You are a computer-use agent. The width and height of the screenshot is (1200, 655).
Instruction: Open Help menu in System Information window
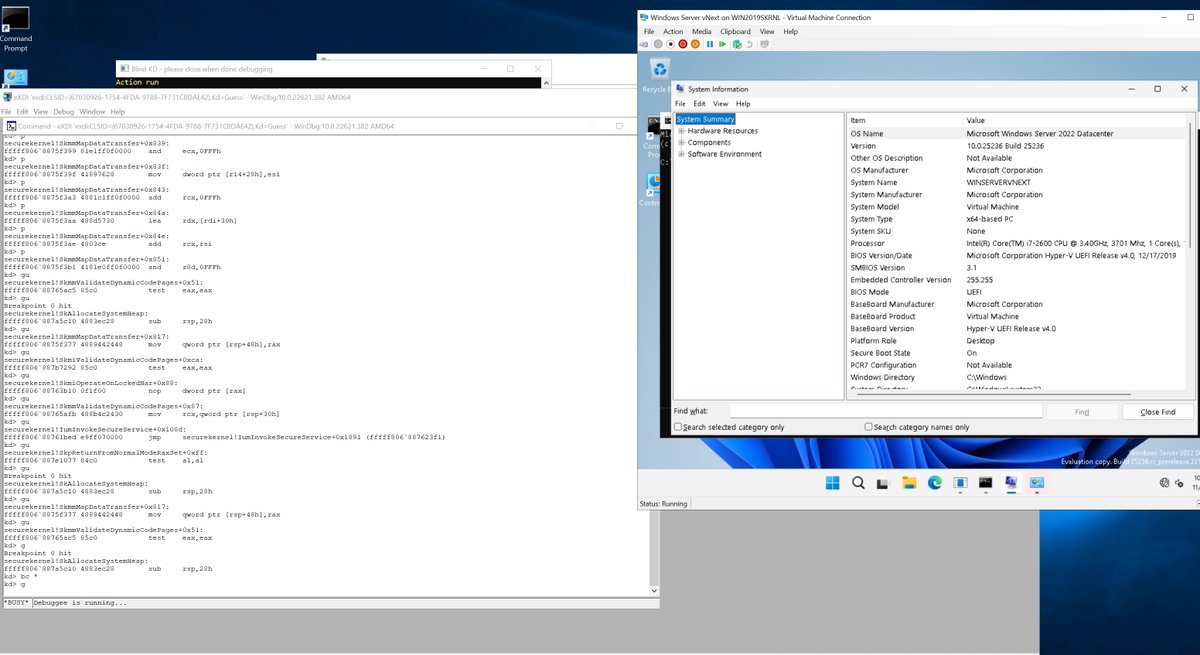point(743,104)
